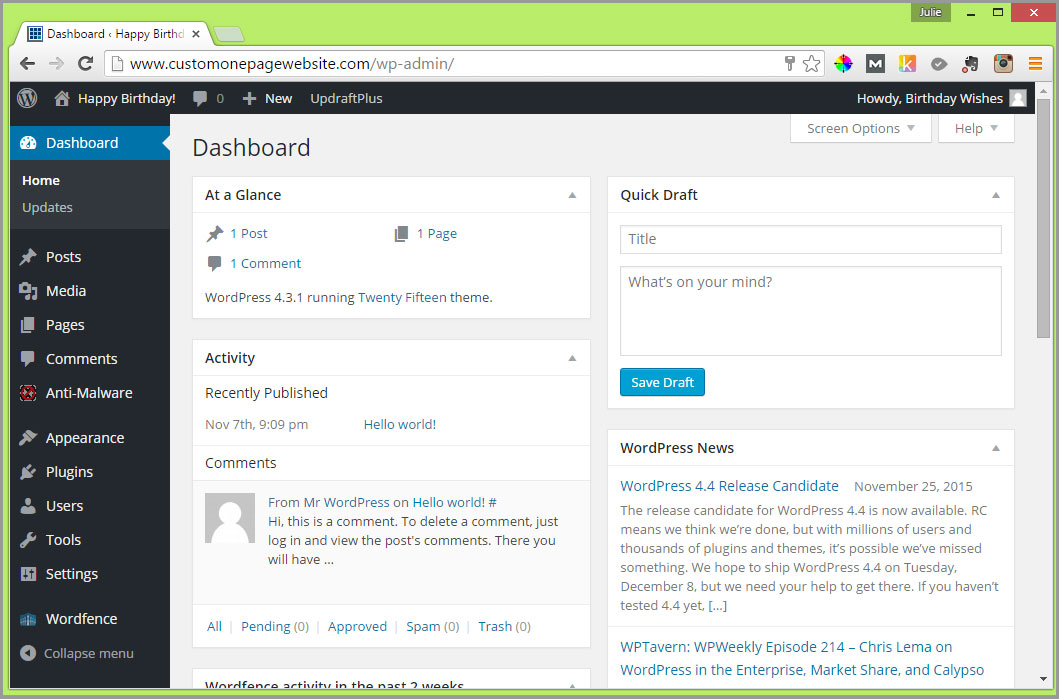Open the 1 Comment link

coord(265,263)
